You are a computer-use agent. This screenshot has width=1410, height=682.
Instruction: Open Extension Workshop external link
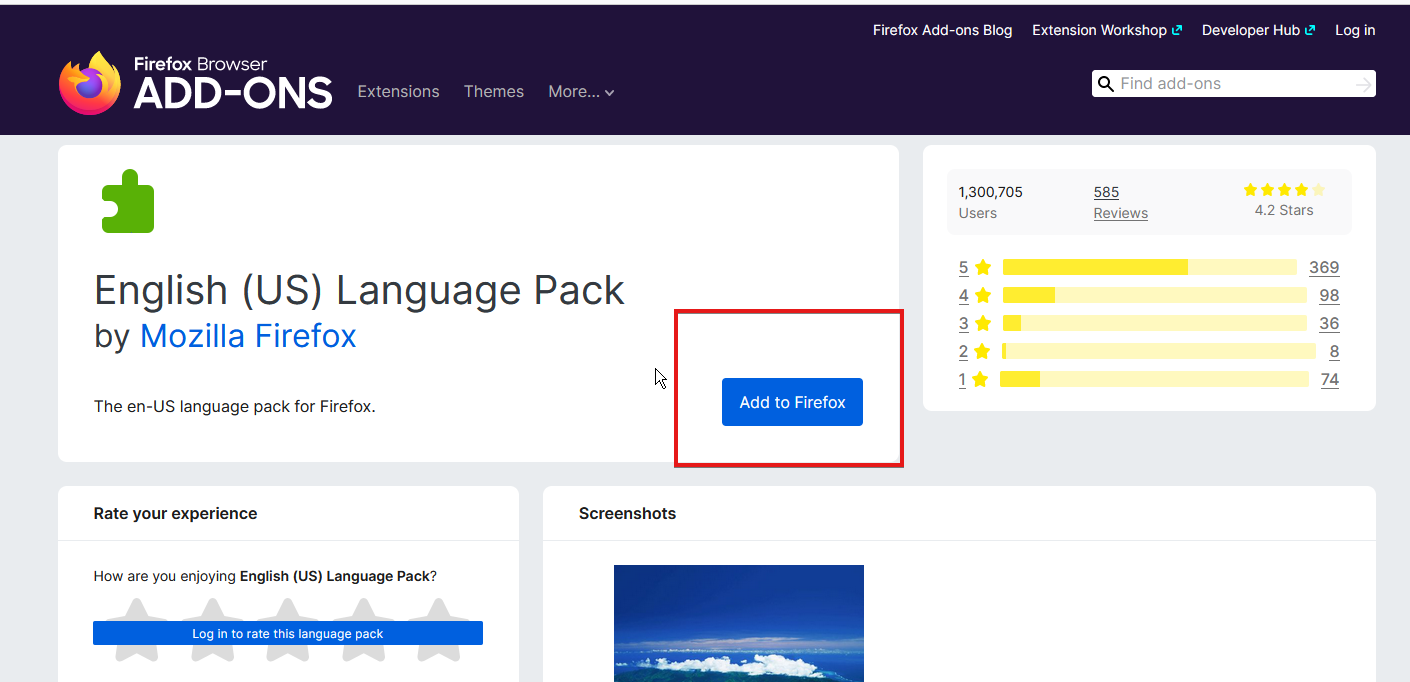click(1106, 30)
